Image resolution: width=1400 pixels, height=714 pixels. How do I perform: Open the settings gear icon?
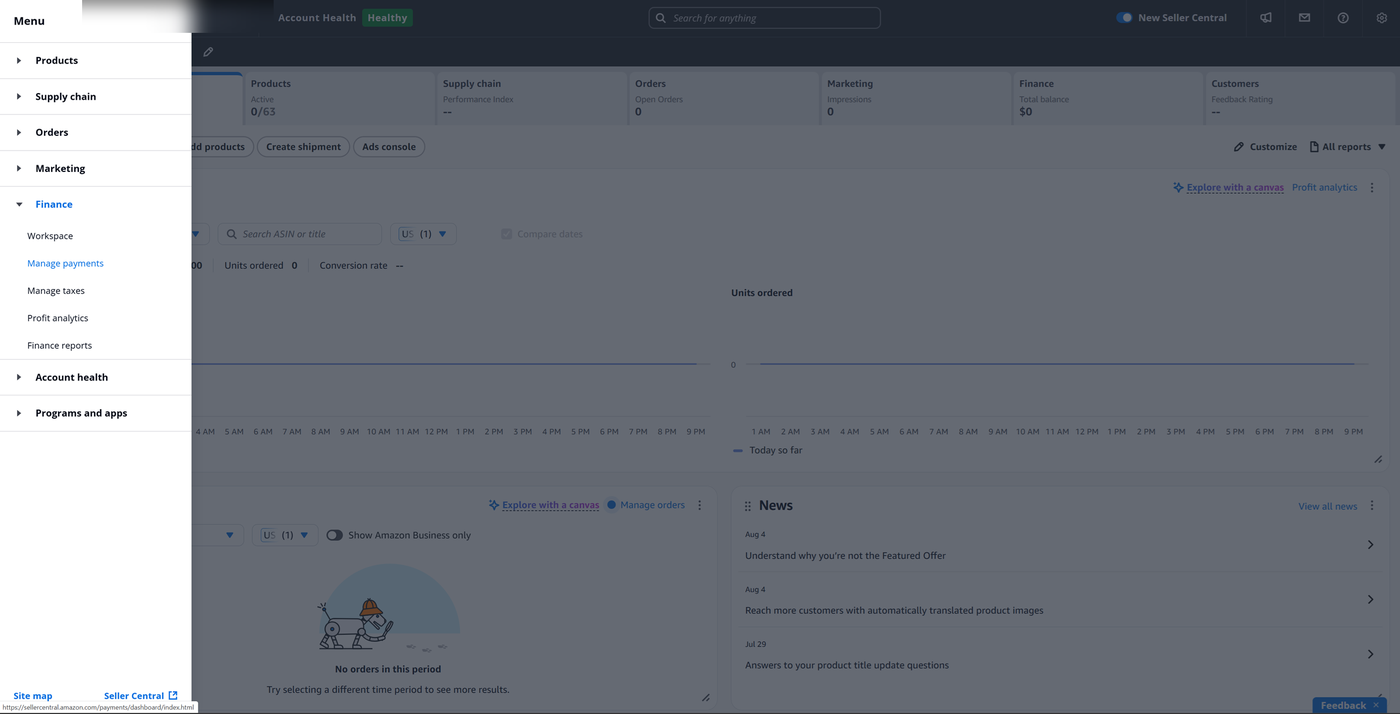[1382, 18]
